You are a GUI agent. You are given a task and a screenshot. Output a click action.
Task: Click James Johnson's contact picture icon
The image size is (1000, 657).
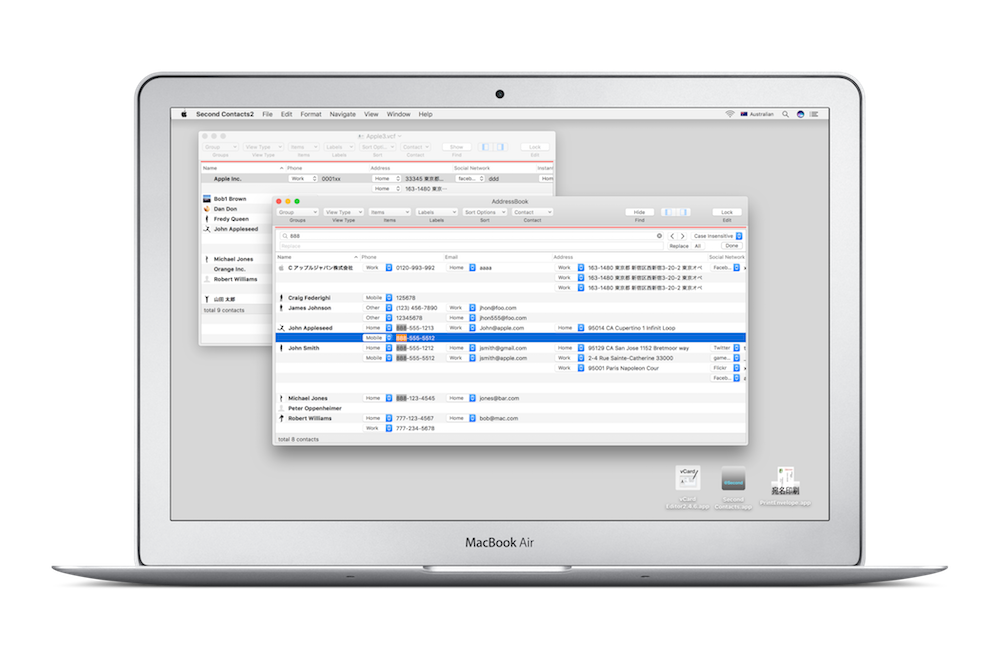pyautogui.click(x=281, y=308)
